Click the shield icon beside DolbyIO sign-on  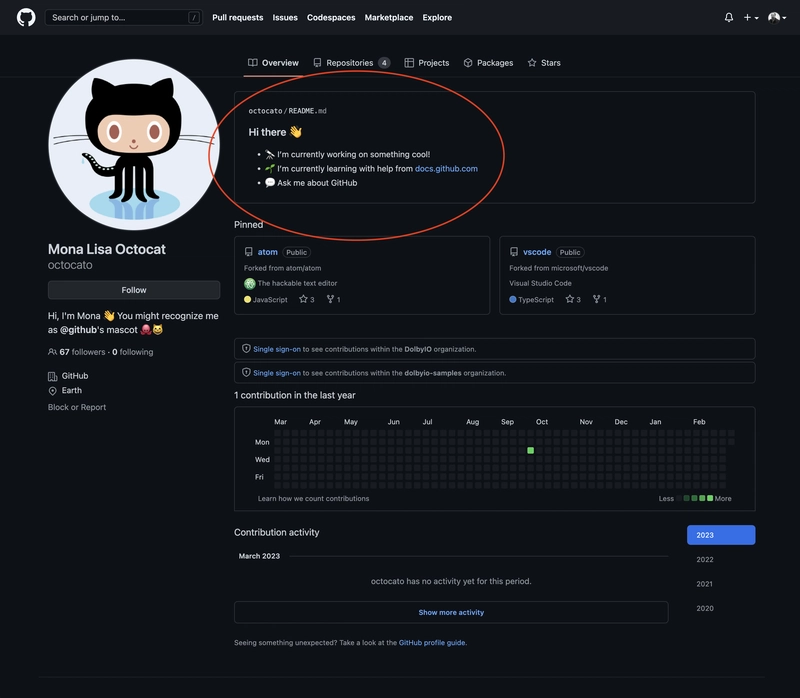[246, 348]
